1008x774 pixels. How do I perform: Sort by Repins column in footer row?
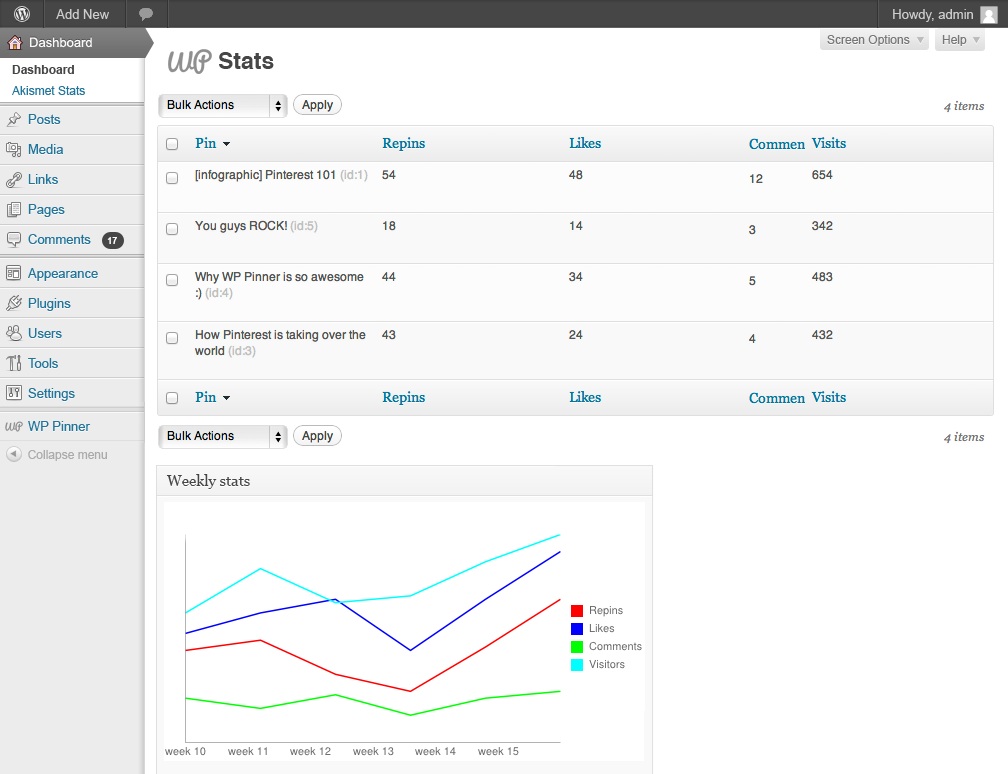point(404,397)
